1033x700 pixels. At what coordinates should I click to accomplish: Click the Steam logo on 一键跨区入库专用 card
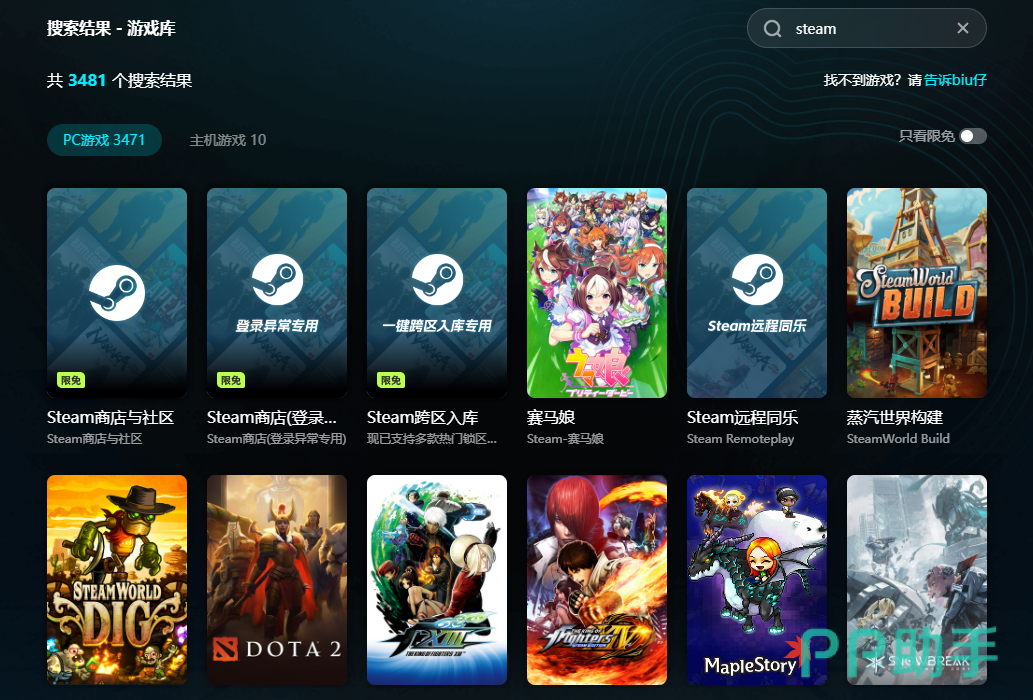(437, 279)
